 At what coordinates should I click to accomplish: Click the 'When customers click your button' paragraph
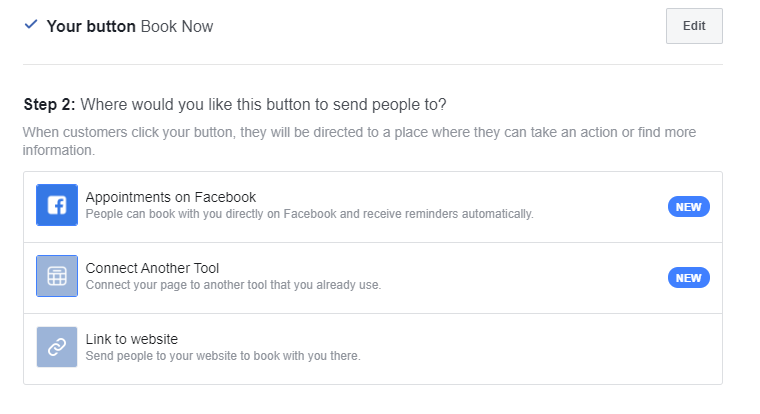coord(359,141)
